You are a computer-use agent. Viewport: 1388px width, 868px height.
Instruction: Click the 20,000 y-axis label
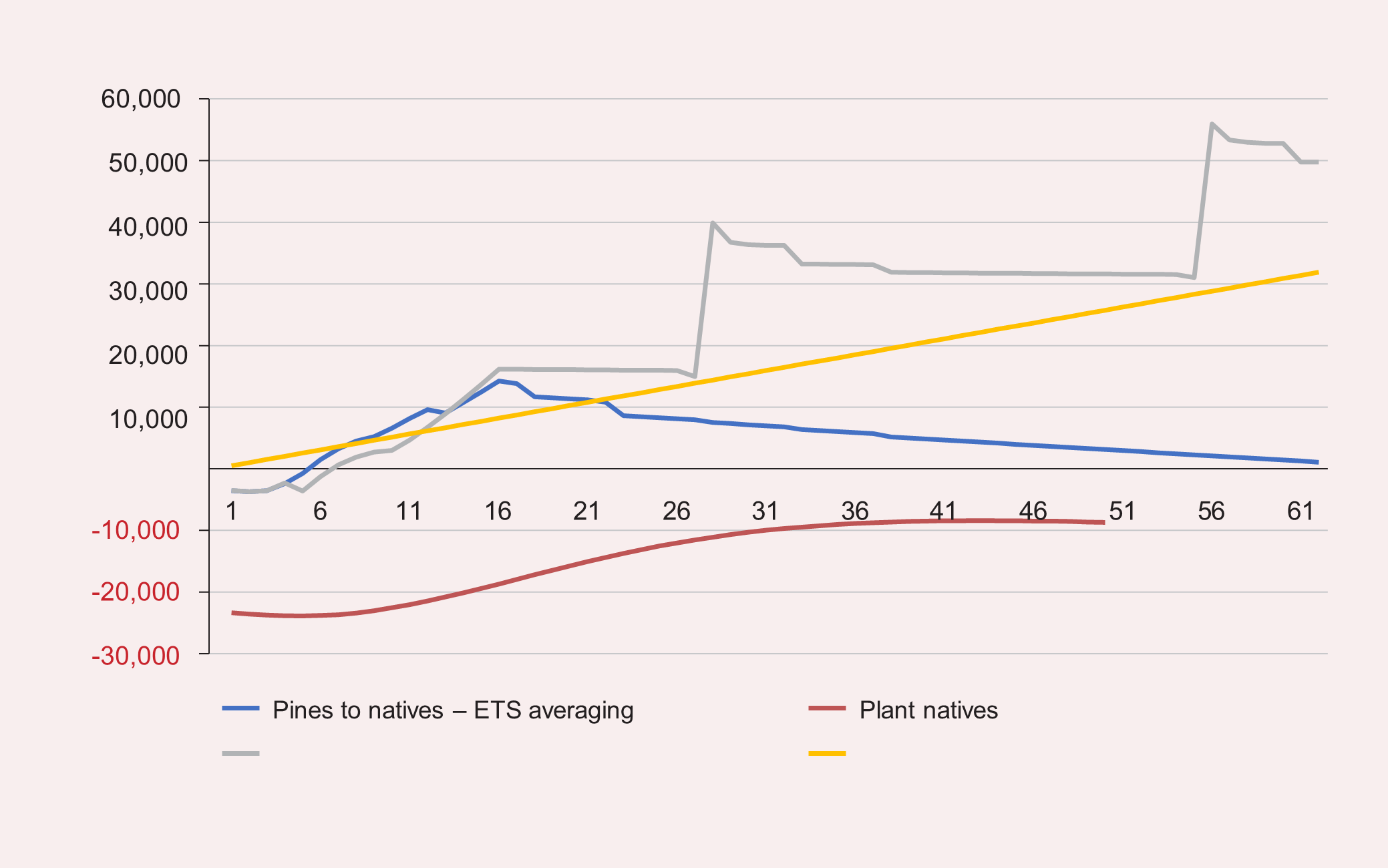point(148,355)
